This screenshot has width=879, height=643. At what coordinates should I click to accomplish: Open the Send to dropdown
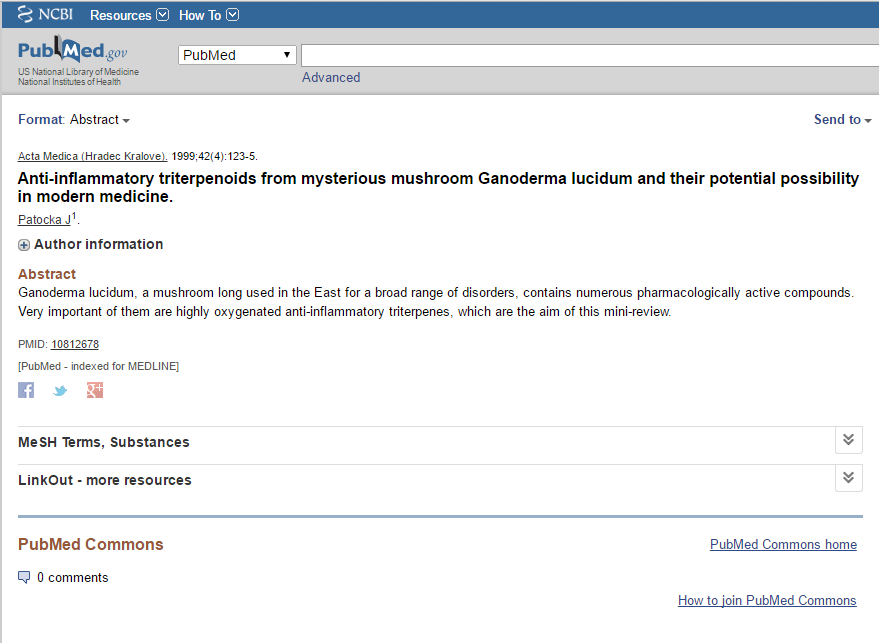pyautogui.click(x=842, y=120)
